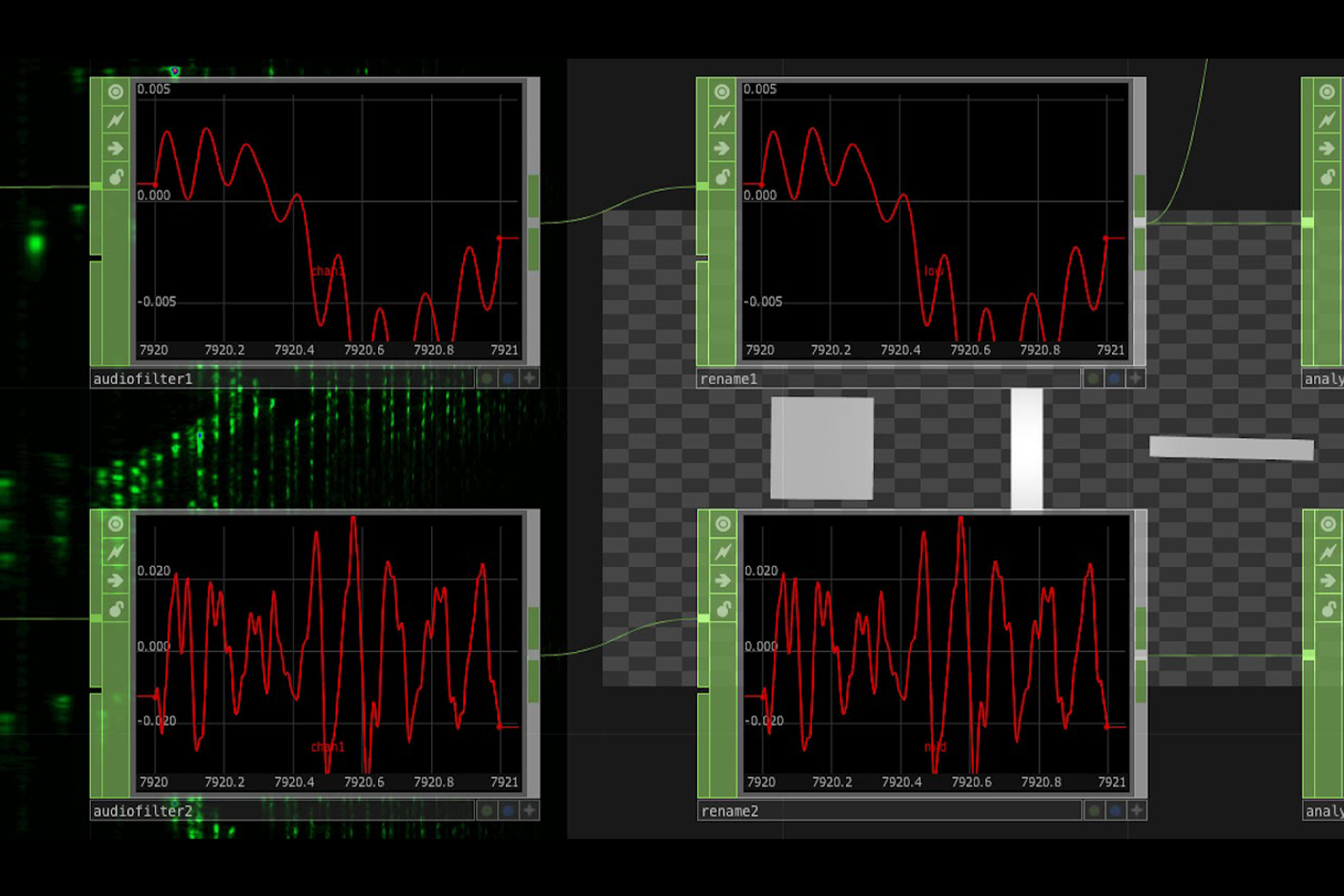
Task: Click the input connector of rename2
Action: tap(703, 618)
